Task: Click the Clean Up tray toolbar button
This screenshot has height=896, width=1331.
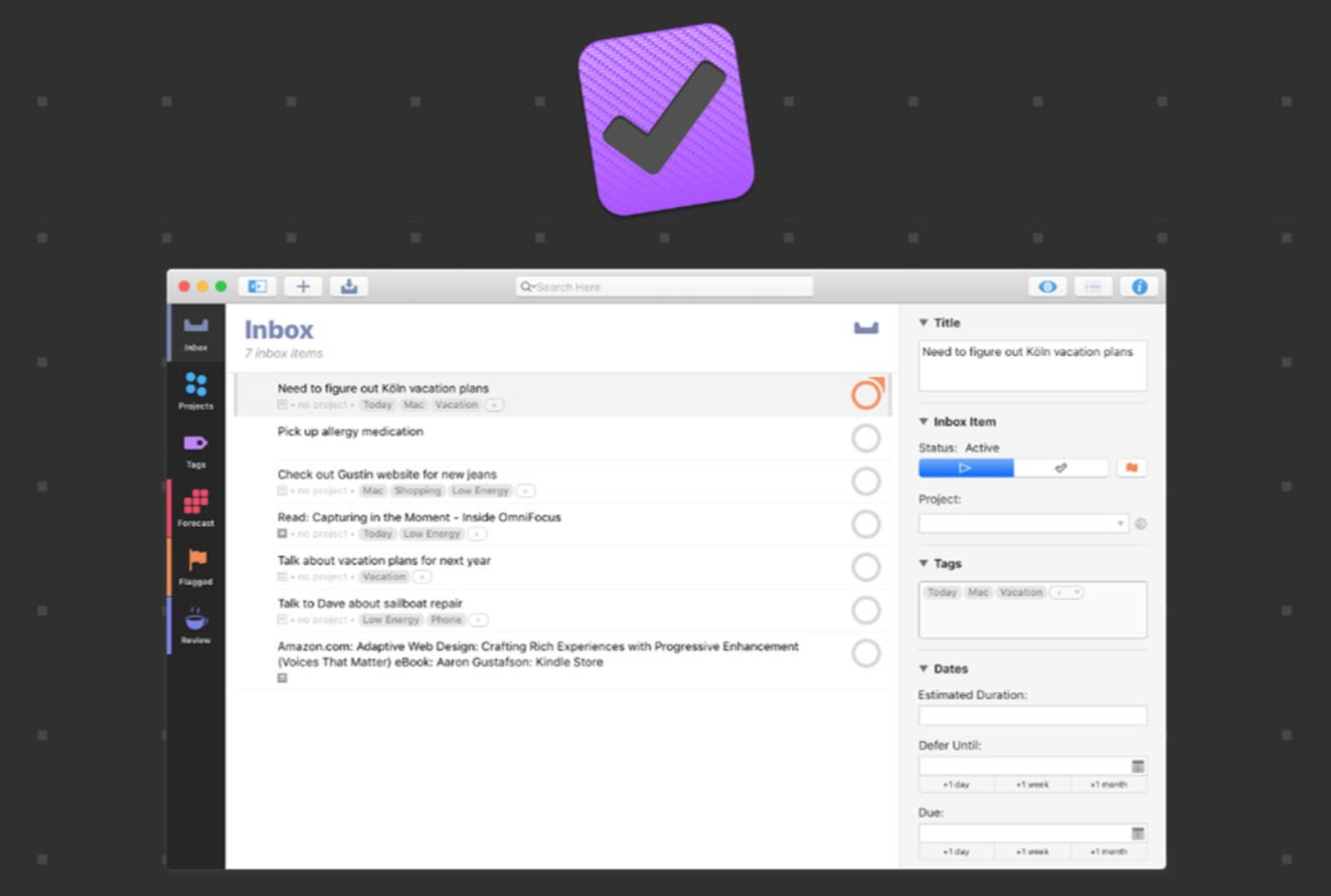Action: [x=348, y=286]
